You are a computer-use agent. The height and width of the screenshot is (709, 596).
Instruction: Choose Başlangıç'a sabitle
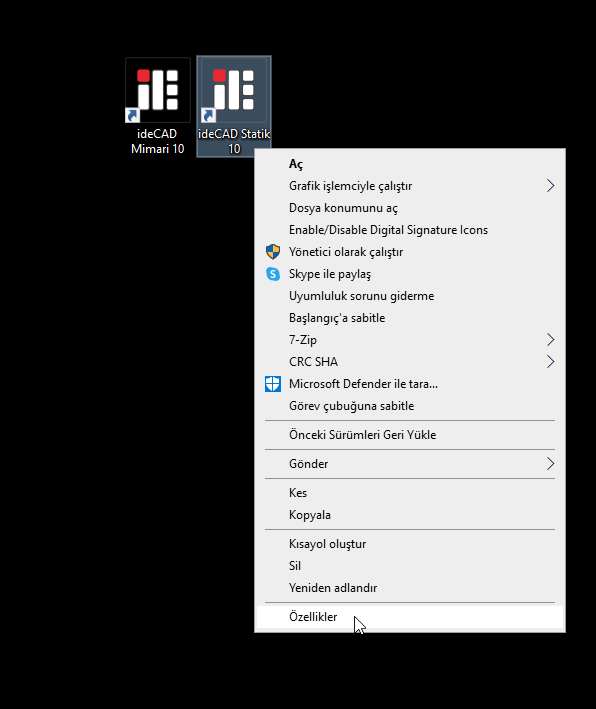point(410,318)
